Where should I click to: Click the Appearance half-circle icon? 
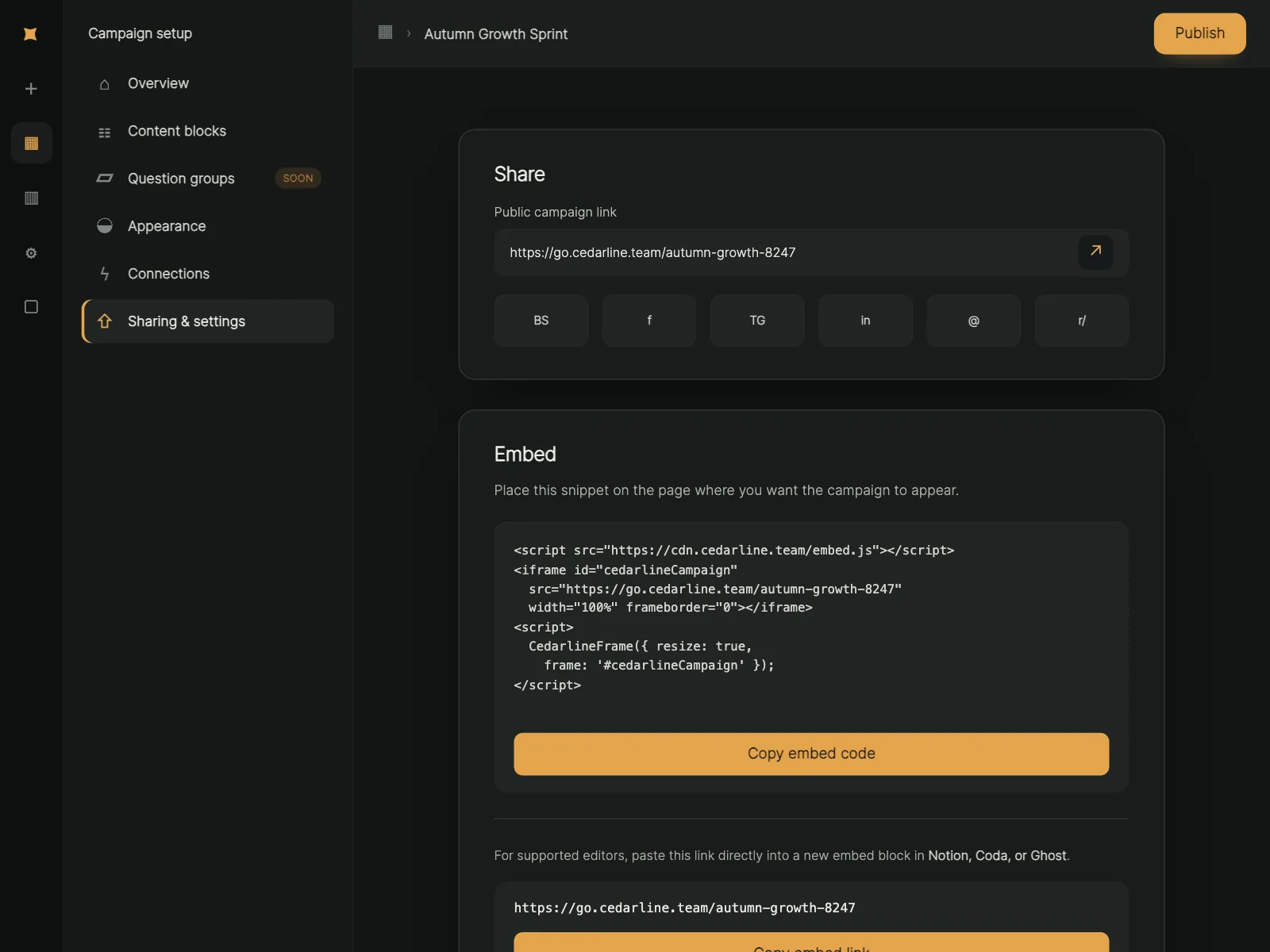click(x=104, y=226)
